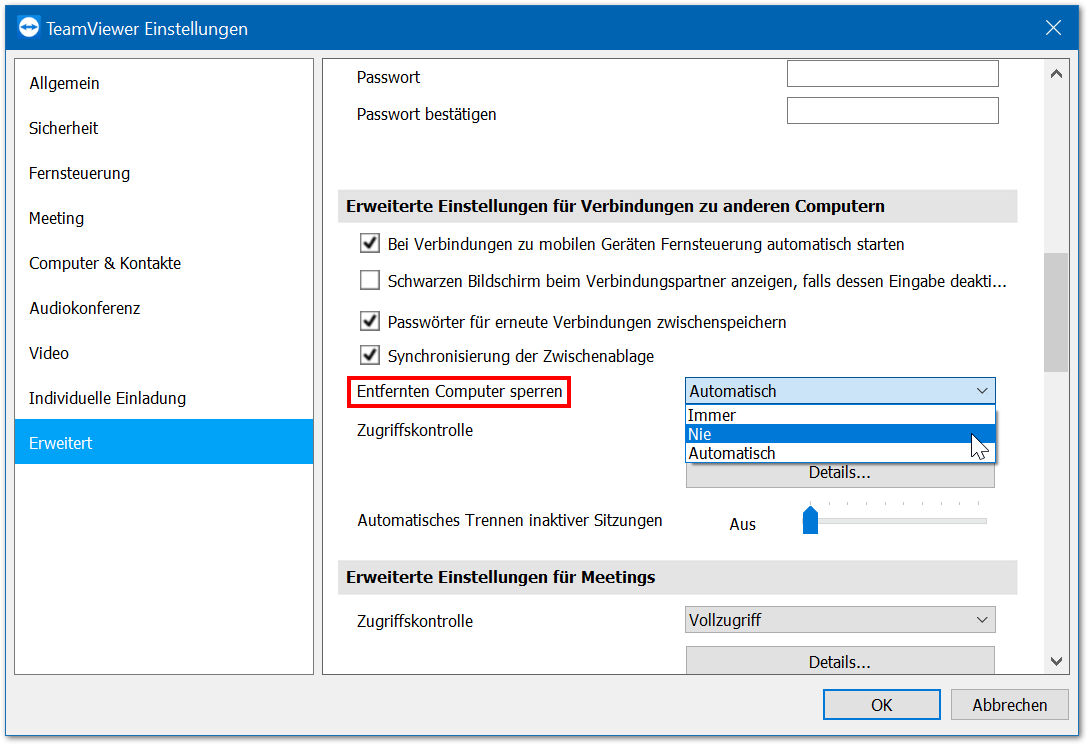Click the Abbrechen button
This screenshot has height=745, width=1088.
click(1009, 705)
